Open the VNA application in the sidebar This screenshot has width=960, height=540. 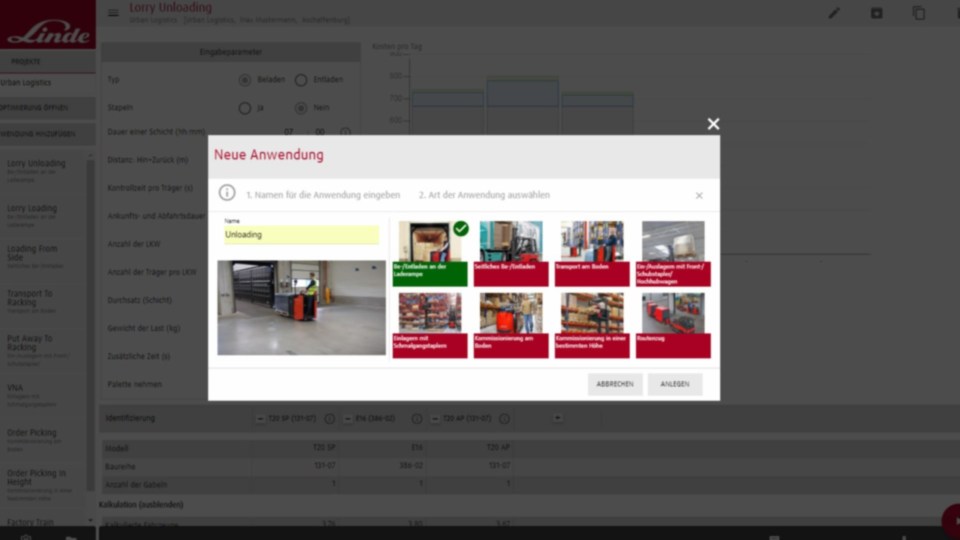(44, 395)
